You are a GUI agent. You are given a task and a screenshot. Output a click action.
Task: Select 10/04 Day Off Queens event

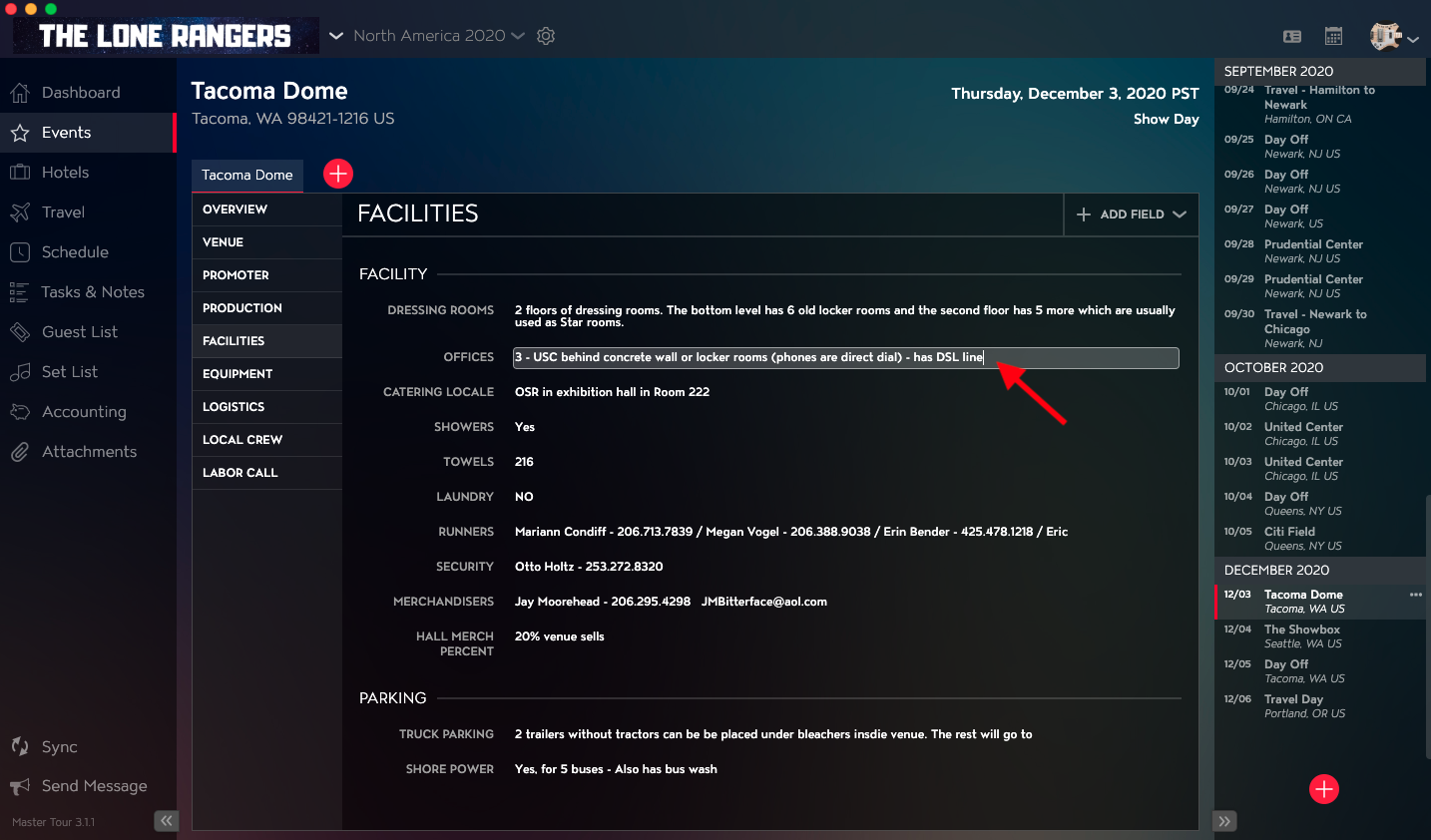1319,504
